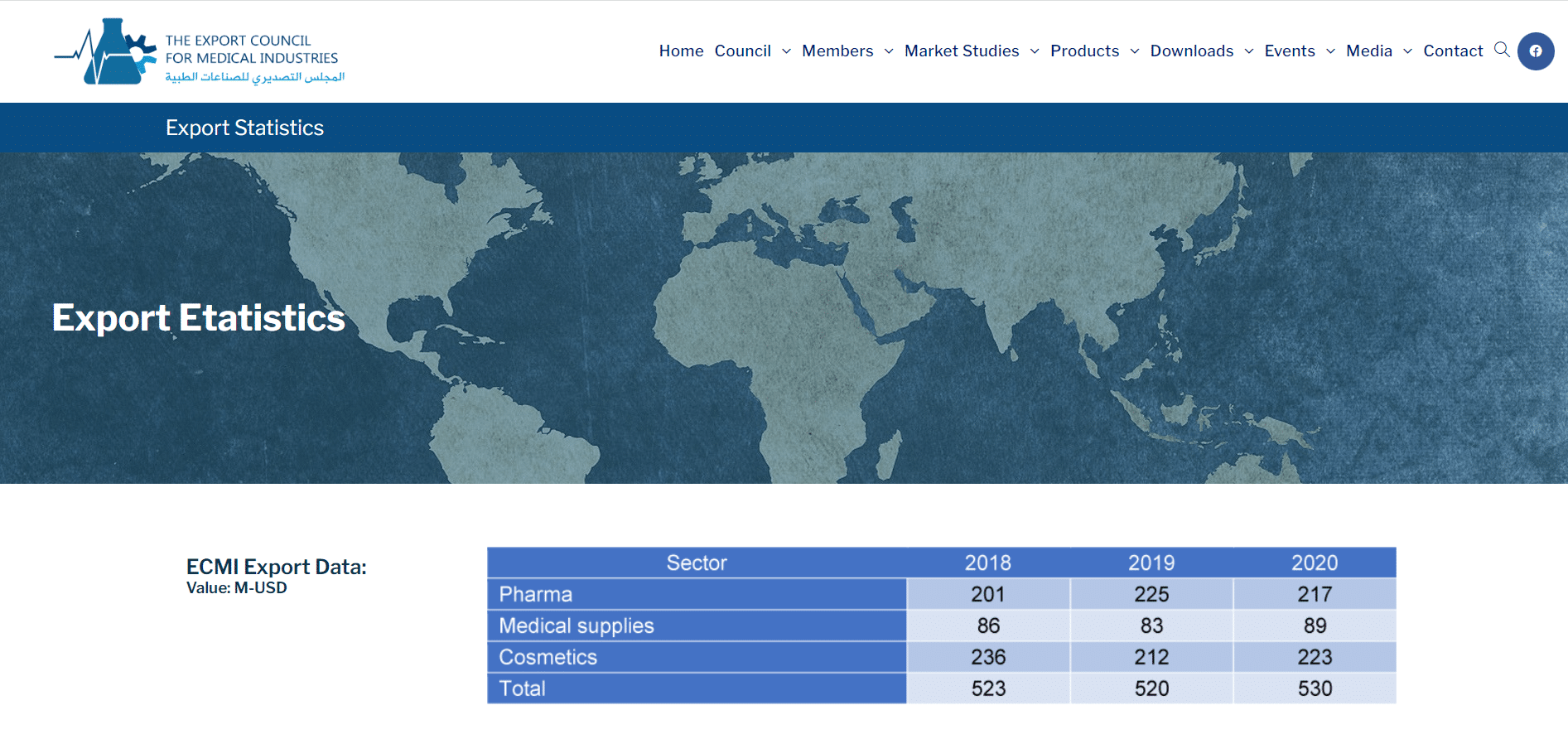Open the Facebook page icon
Screen dimensions: 1568x739
point(1536,51)
